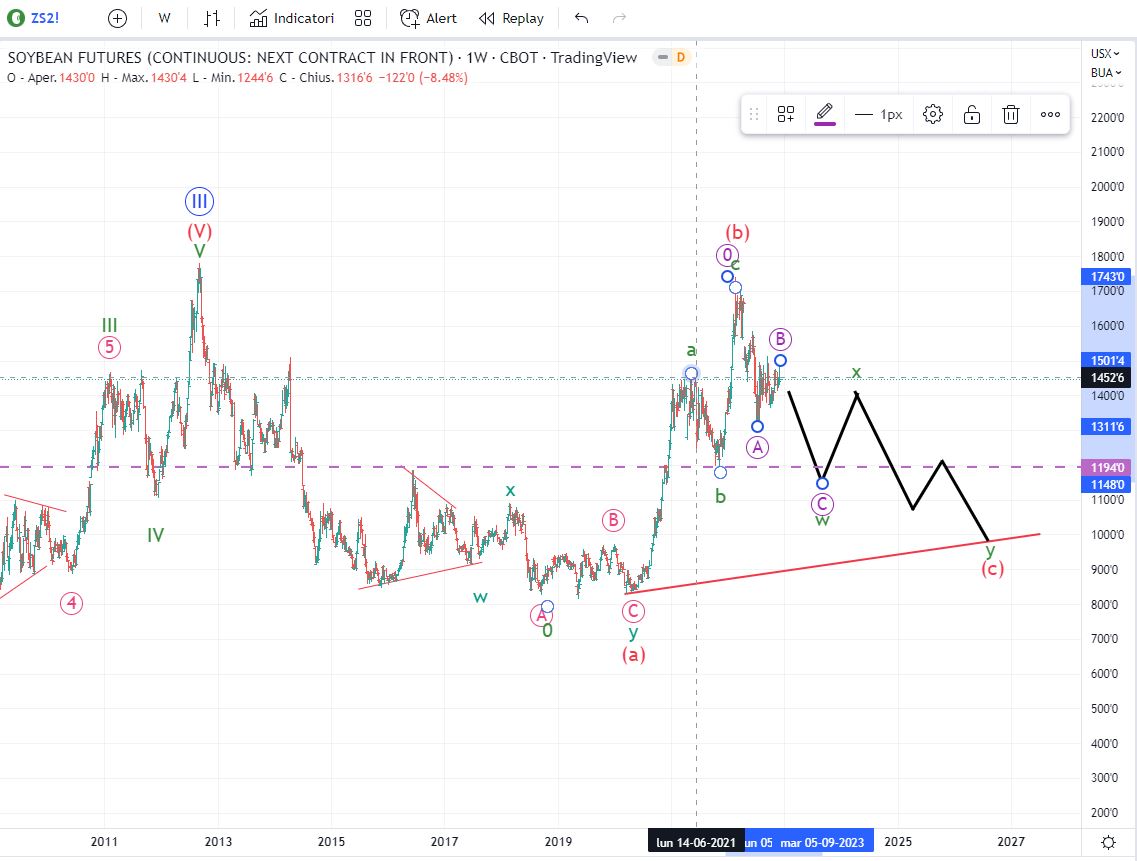Click the pink circled 4 wave label
Image resolution: width=1137 pixels, height=861 pixels.
(71, 603)
